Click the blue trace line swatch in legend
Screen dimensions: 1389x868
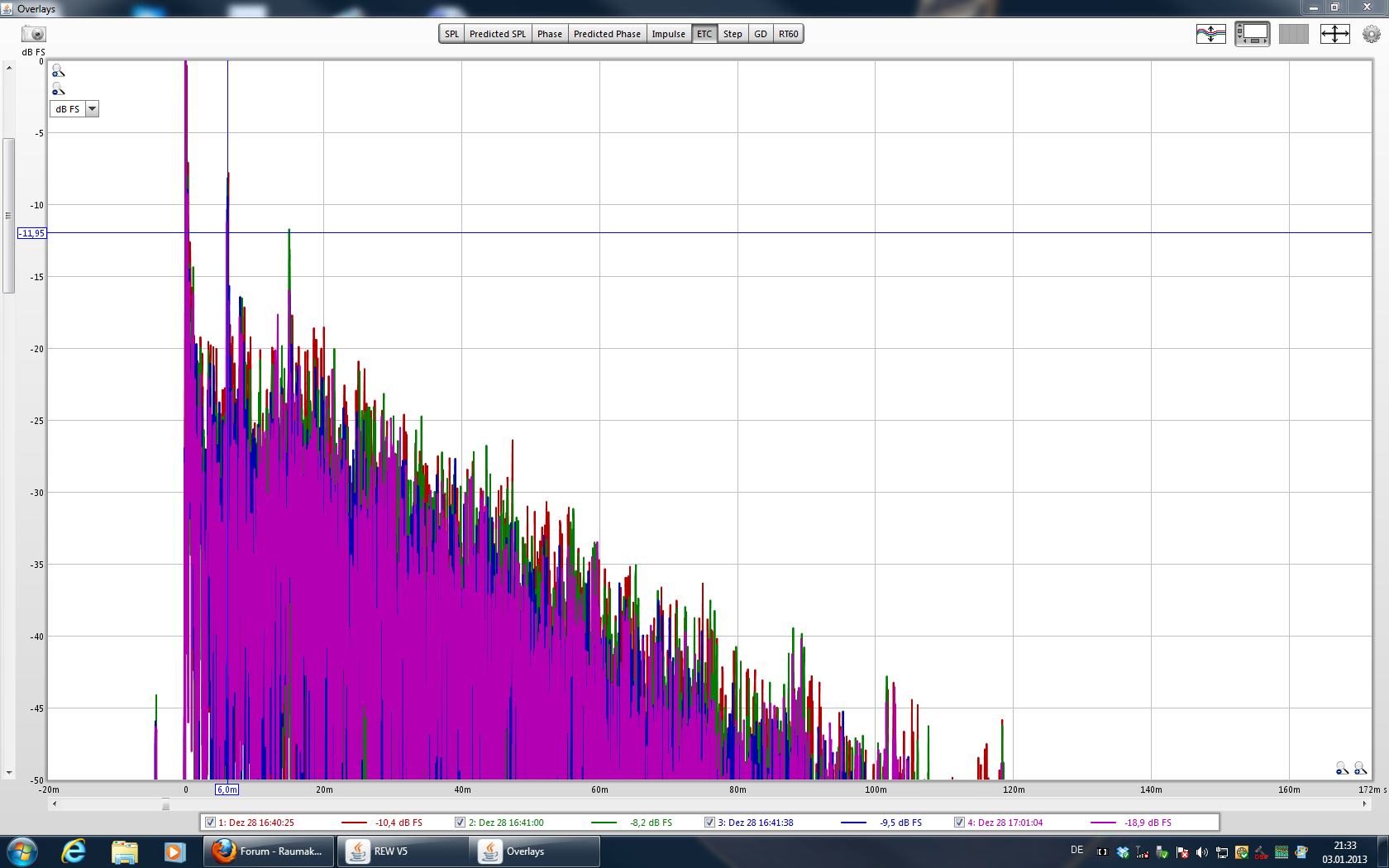pos(854,823)
